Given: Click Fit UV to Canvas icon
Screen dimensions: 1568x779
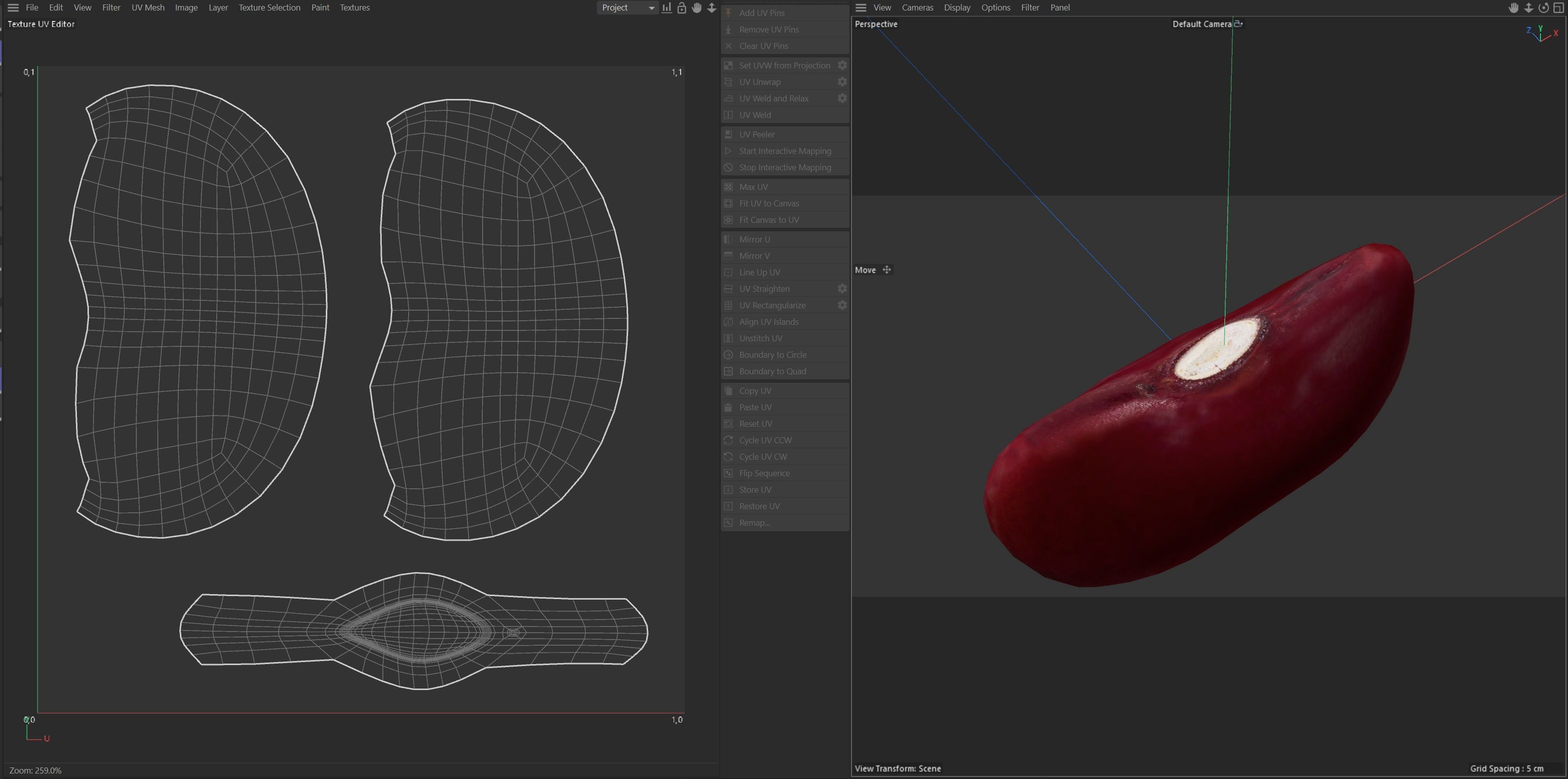Looking at the screenshot, I should tap(729, 203).
